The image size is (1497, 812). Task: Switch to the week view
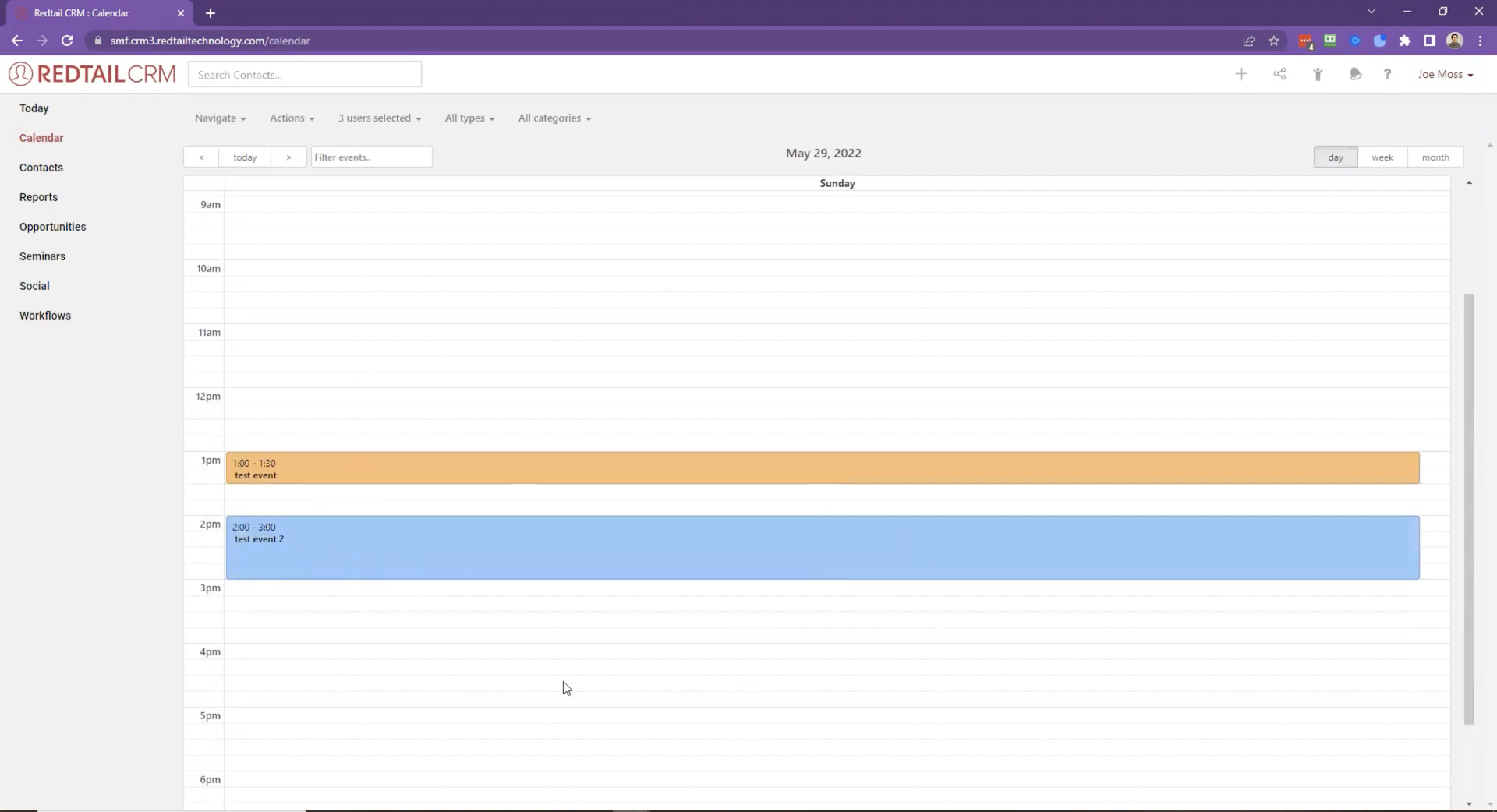(x=1382, y=157)
